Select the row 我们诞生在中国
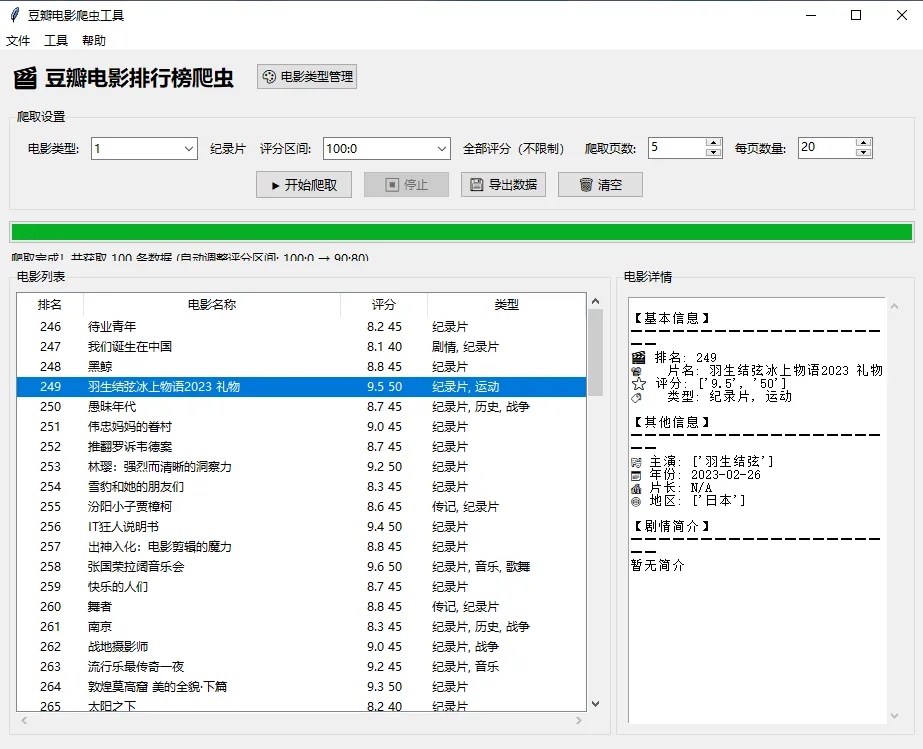The height and width of the screenshot is (749, 923). pyautogui.click(x=301, y=347)
